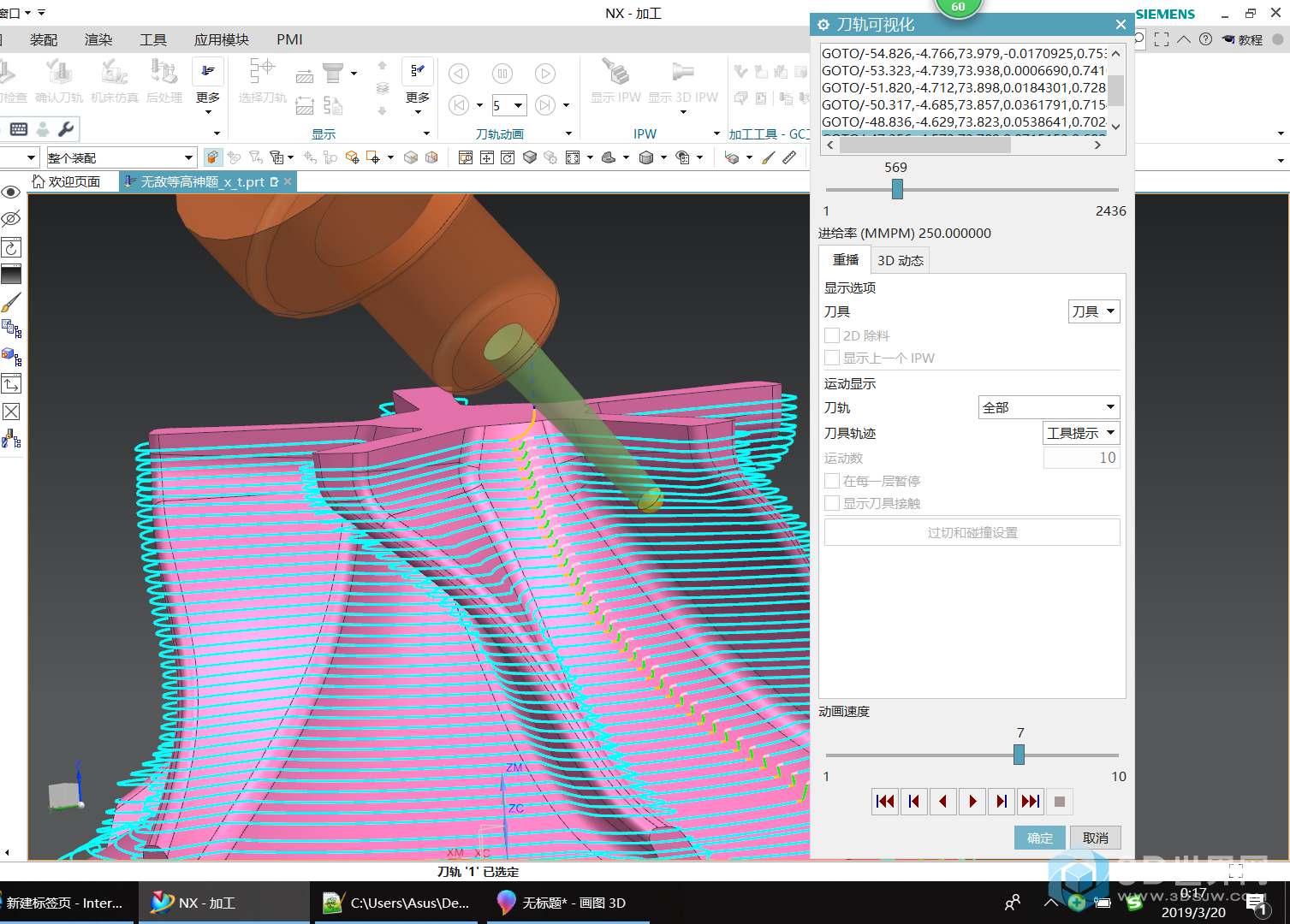Click the play backward button in the dialog
This screenshot has width=1290, height=924.
(x=943, y=802)
